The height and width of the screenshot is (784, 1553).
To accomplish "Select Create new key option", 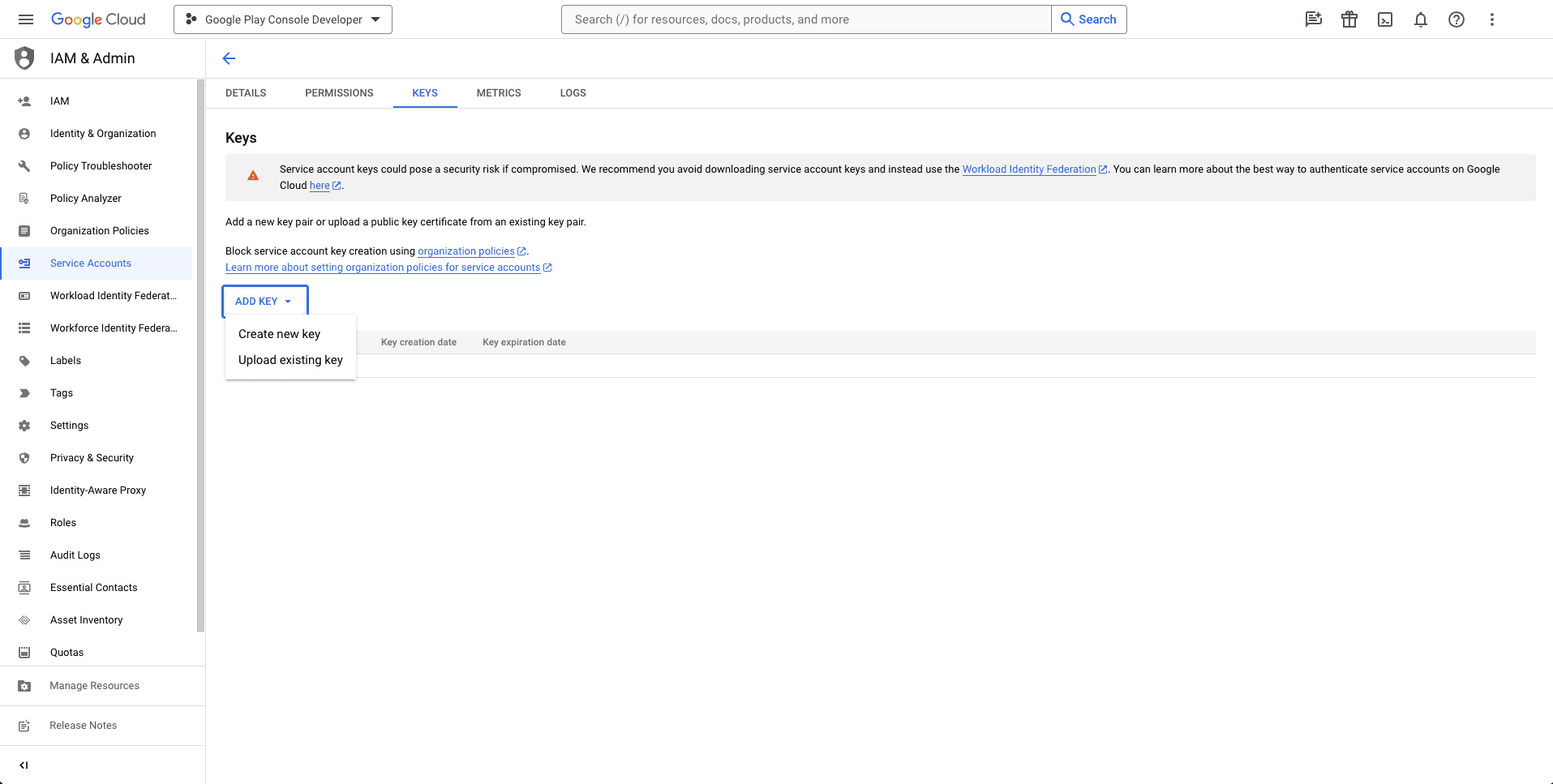I will point(279,334).
